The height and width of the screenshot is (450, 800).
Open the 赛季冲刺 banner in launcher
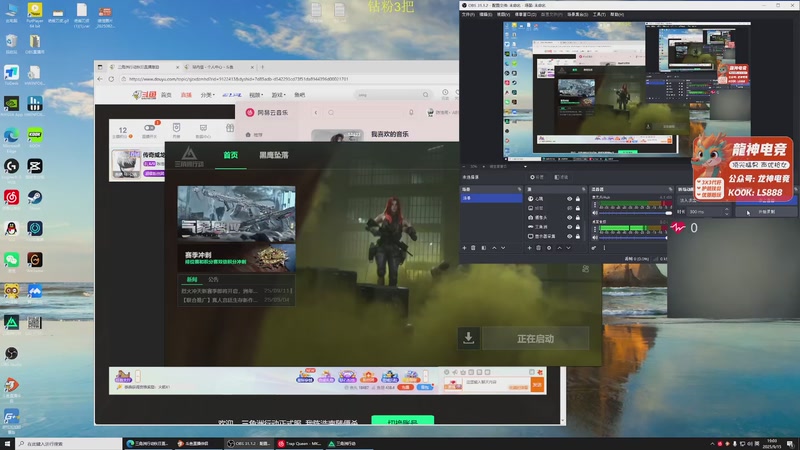pos(236,258)
